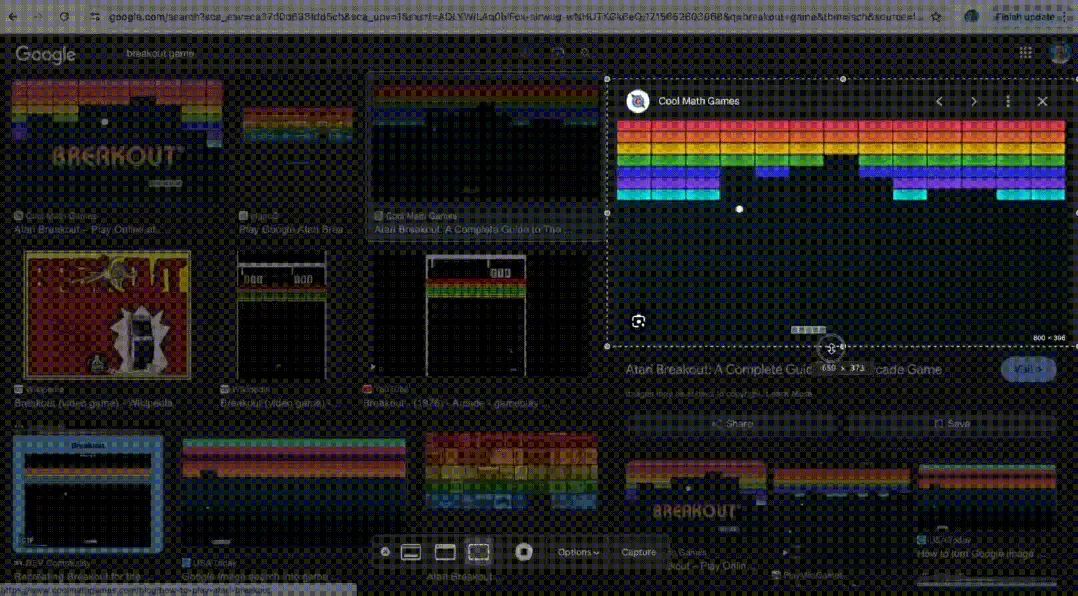Image resolution: width=1078 pixels, height=596 pixels.
Task: Save the previewed image
Action: coord(952,423)
